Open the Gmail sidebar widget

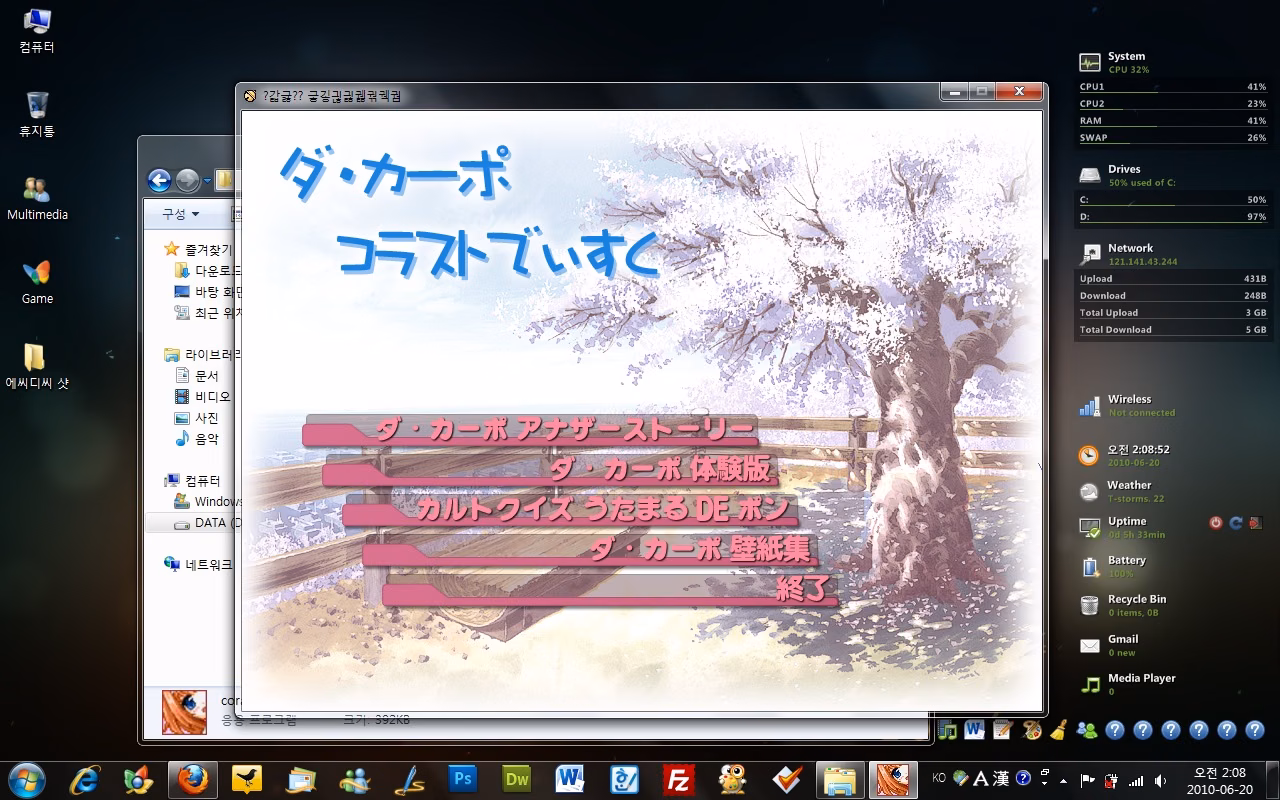[x=1123, y=645]
